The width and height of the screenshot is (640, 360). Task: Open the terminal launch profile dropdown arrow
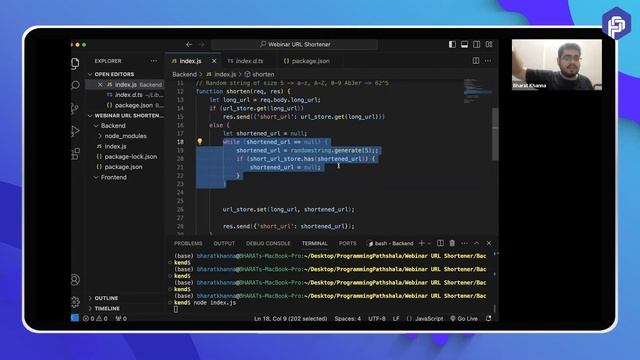point(429,243)
